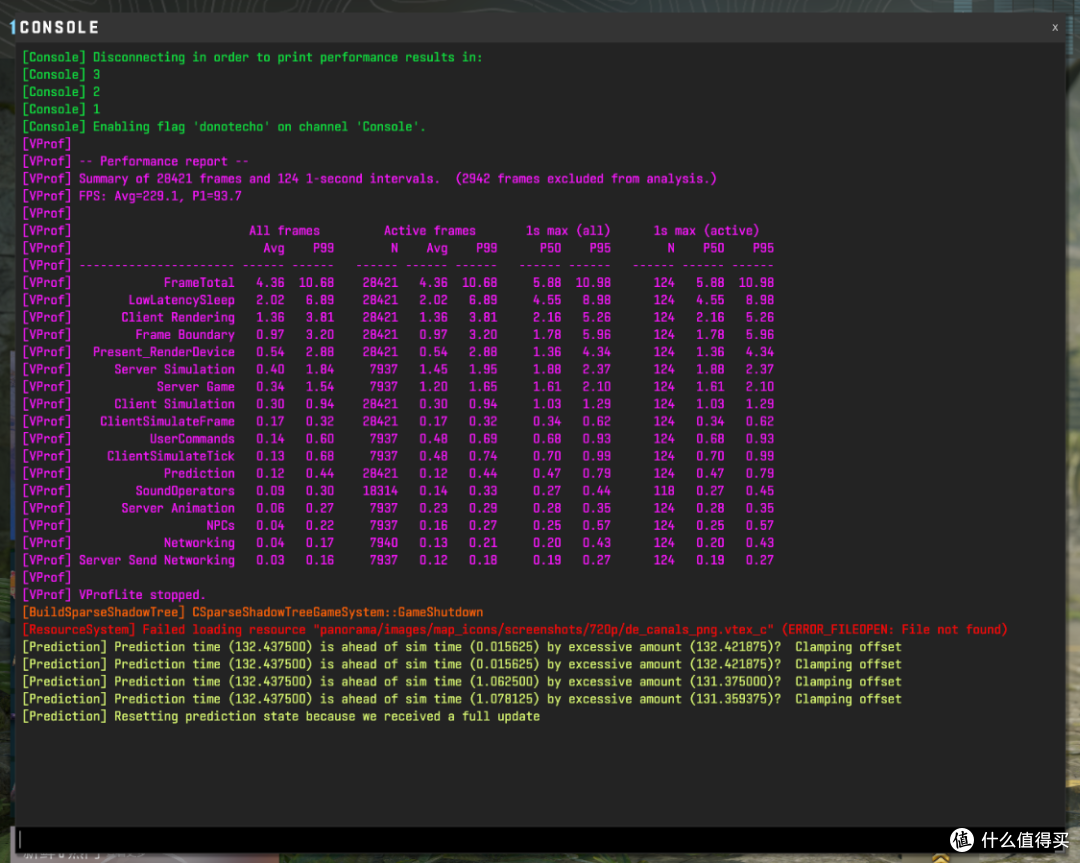Click the Prediction row label in table

[x=199, y=473]
